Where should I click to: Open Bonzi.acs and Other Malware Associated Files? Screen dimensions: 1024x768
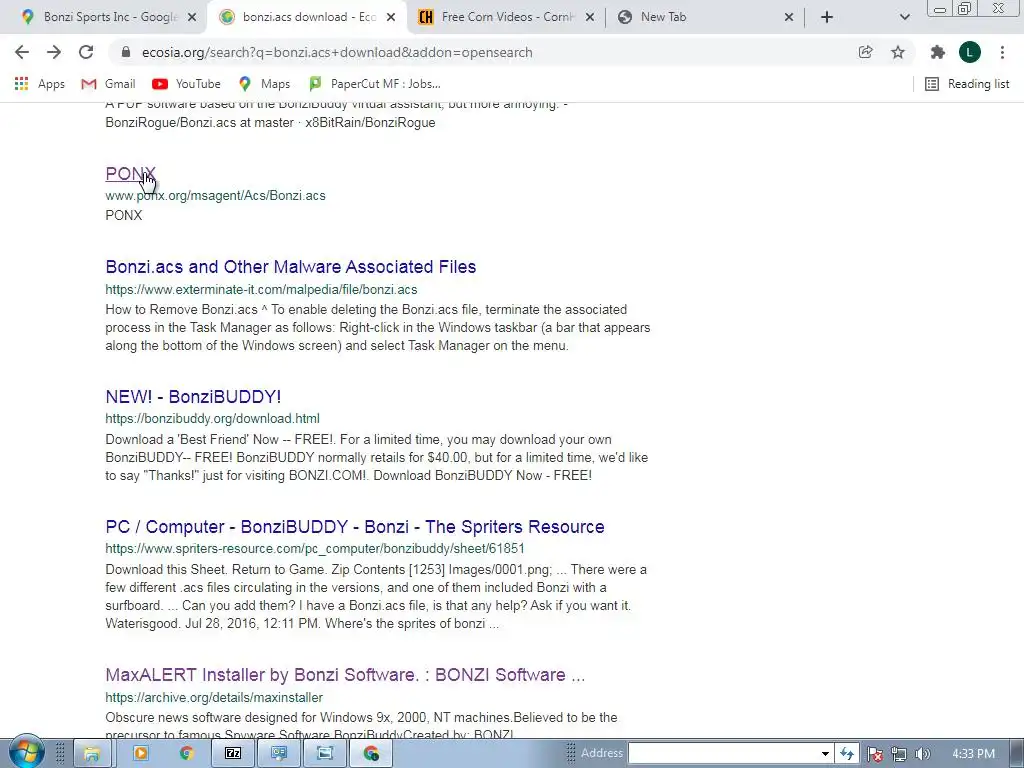291,266
